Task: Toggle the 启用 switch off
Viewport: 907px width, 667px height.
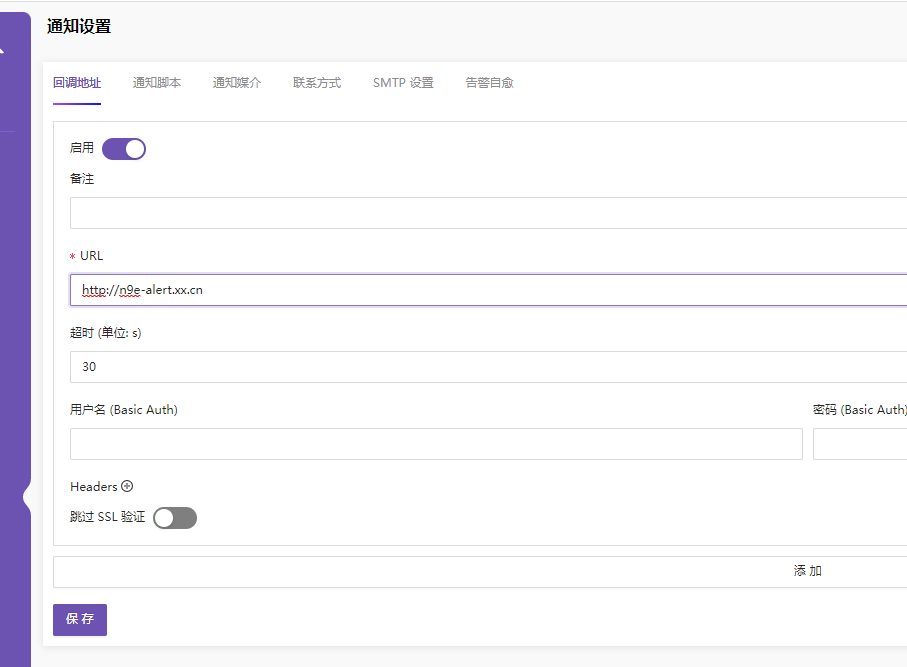Action: [x=124, y=148]
